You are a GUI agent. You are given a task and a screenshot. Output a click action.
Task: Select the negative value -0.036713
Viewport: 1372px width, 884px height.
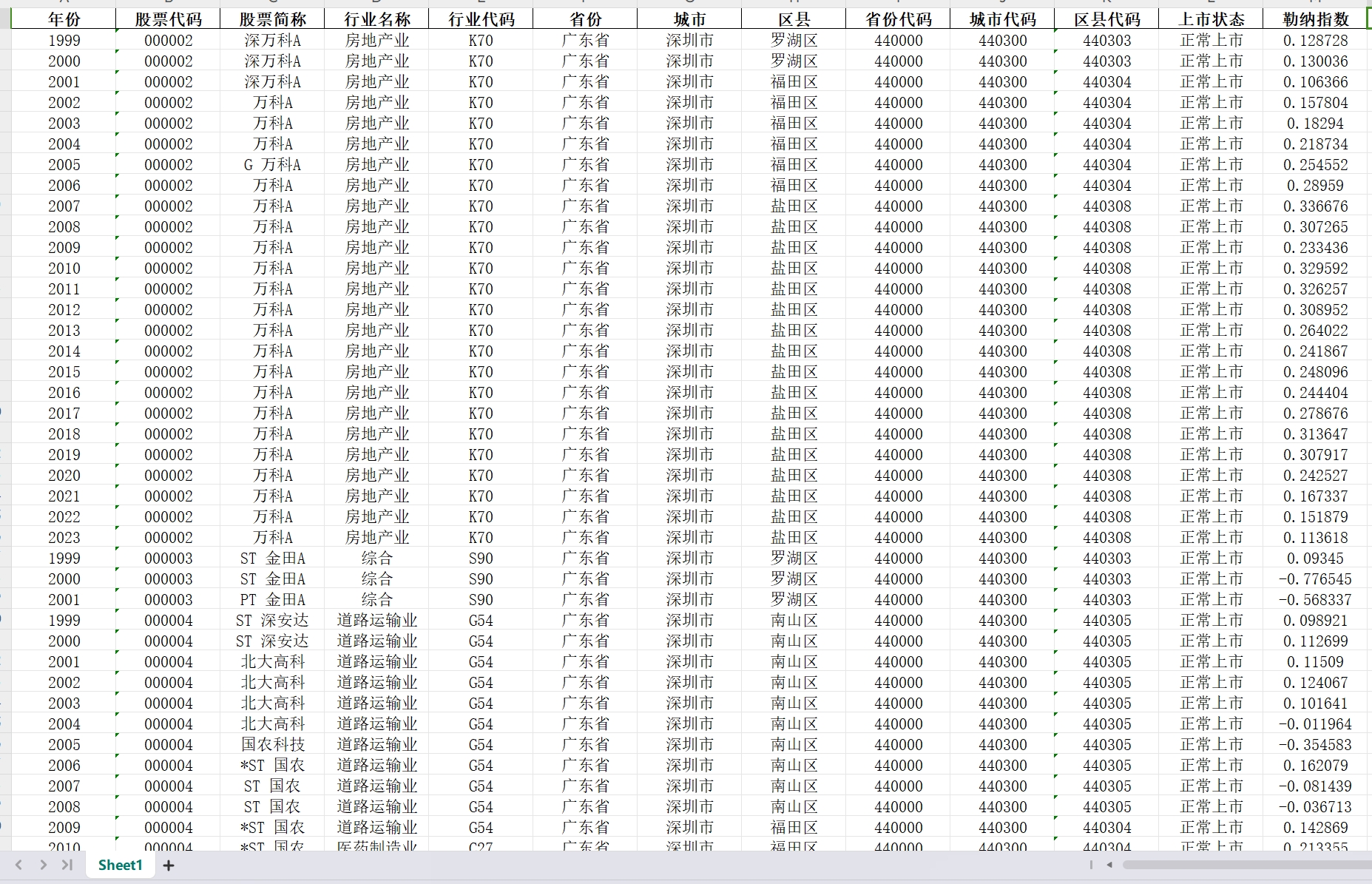click(x=1315, y=807)
